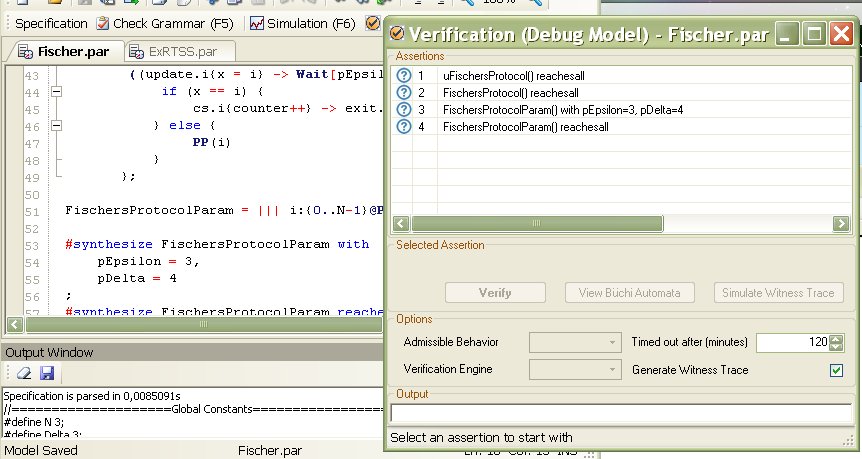Click the file icon on the ExRTSS.par tab

coord(136,52)
